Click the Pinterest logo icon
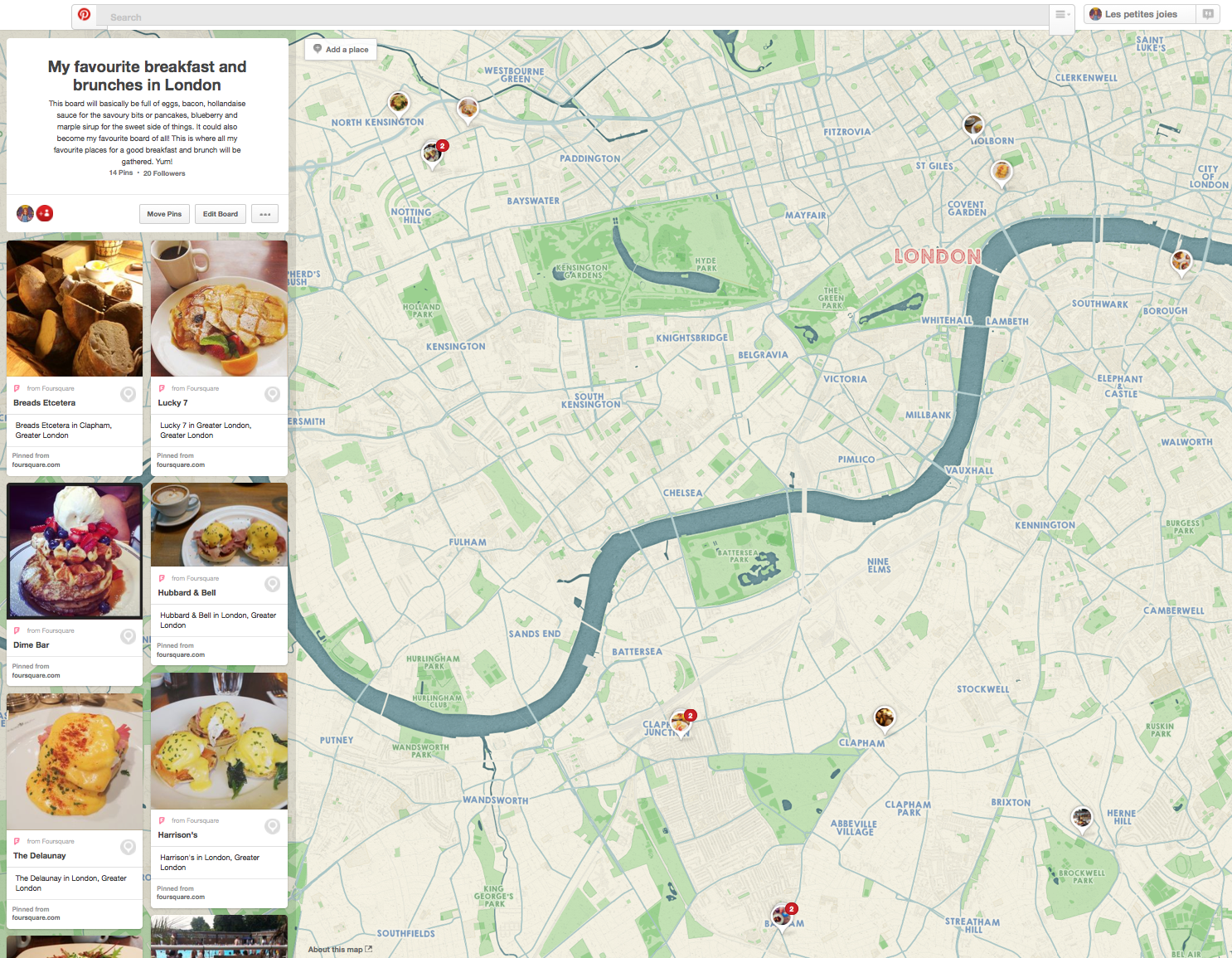The width and height of the screenshot is (1232, 958). click(x=84, y=15)
